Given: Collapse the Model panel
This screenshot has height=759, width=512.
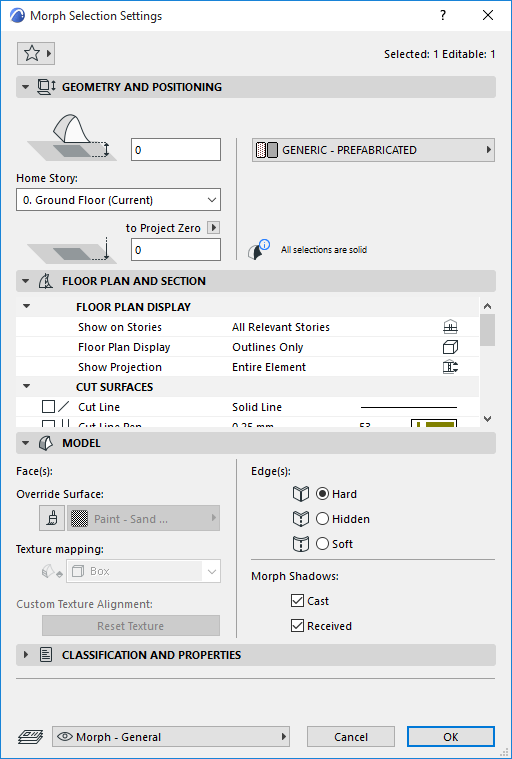Looking at the screenshot, I should pyautogui.click(x=26, y=443).
